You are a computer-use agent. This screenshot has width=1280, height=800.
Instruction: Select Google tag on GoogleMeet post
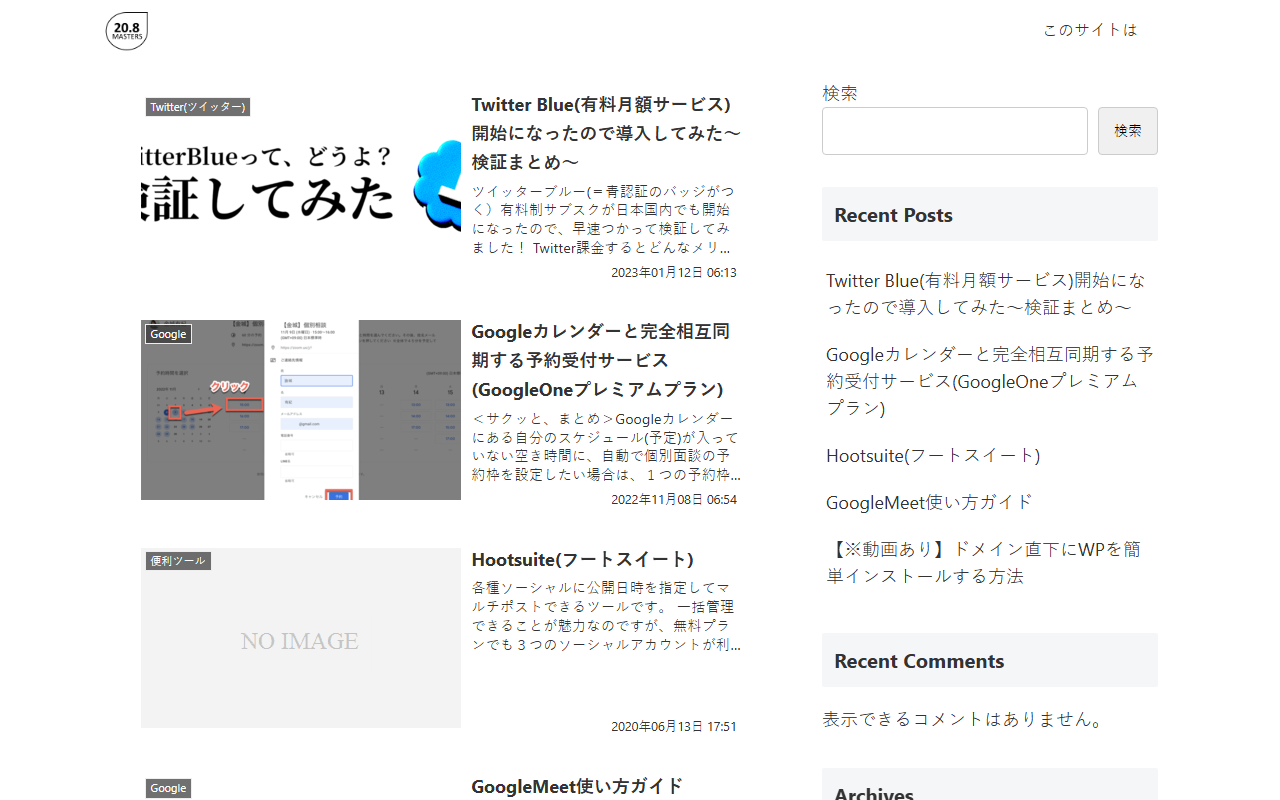(x=168, y=789)
